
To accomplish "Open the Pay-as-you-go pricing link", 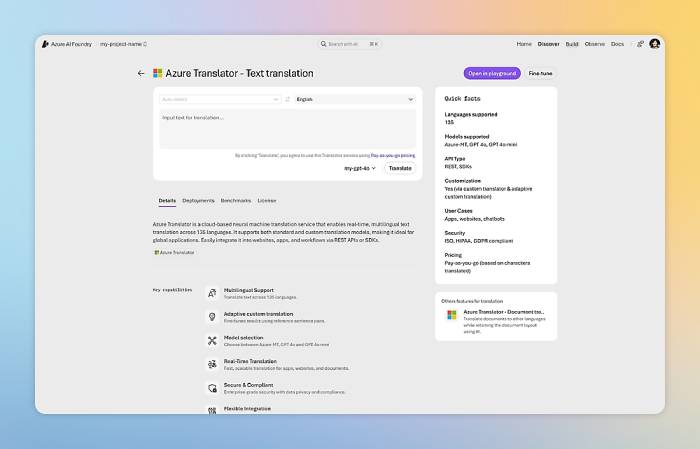I will point(393,155).
